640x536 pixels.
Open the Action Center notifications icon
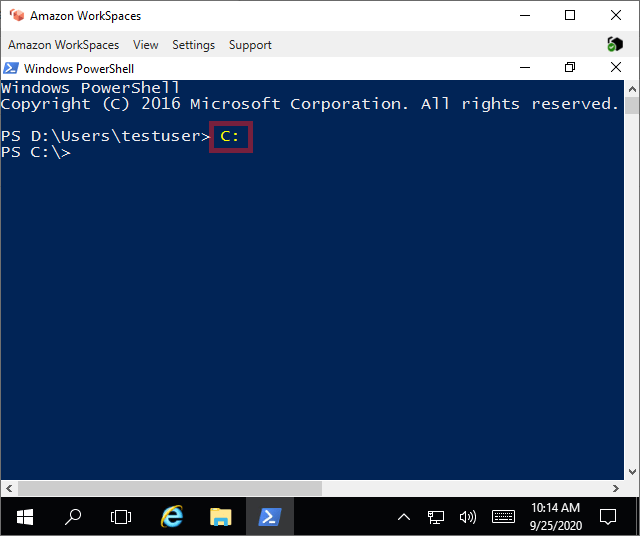608,517
